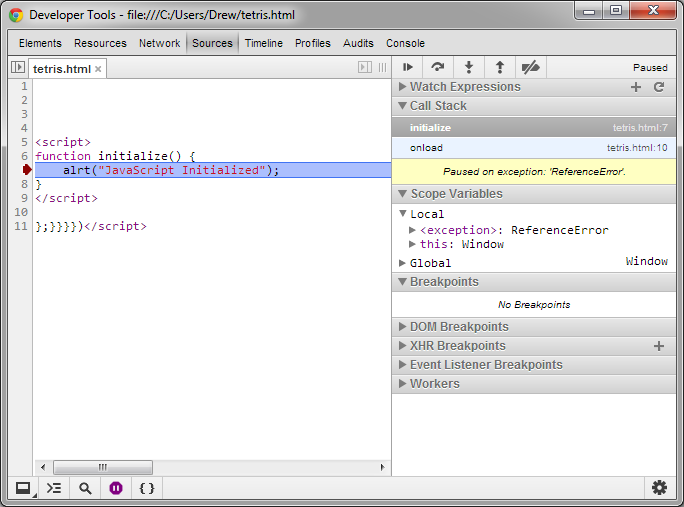Switch to the Network panel
Screen dimensions: 684x507
tap(159, 43)
